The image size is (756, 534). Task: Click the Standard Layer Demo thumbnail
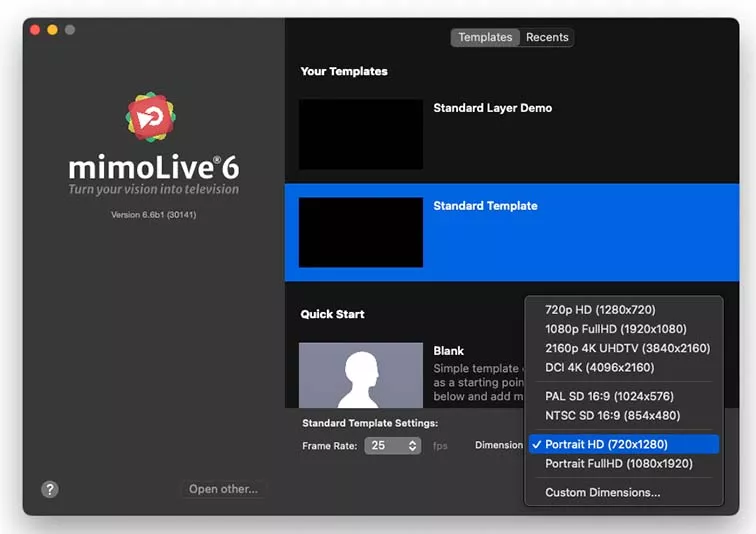point(361,134)
